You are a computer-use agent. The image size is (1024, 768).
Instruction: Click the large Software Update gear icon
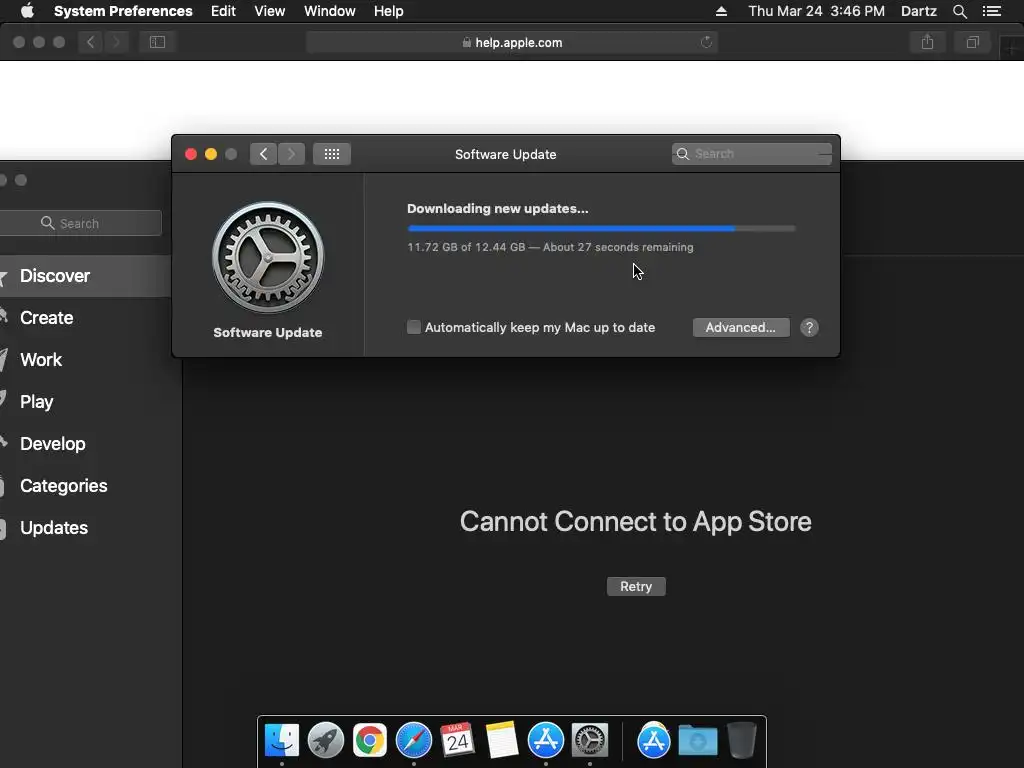click(268, 257)
